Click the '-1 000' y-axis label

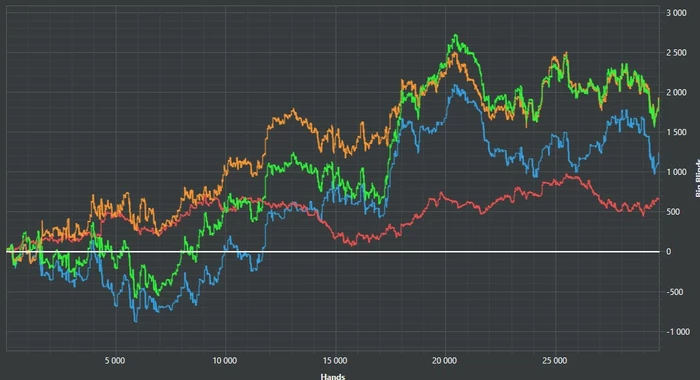pyautogui.click(x=678, y=332)
